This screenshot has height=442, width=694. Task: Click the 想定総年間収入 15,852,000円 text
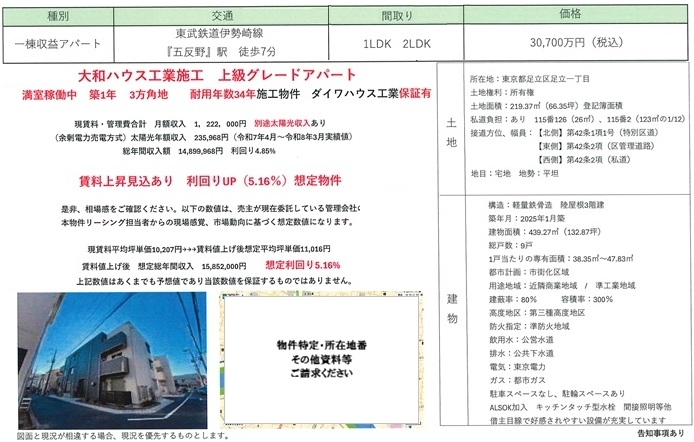tap(192, 266)
